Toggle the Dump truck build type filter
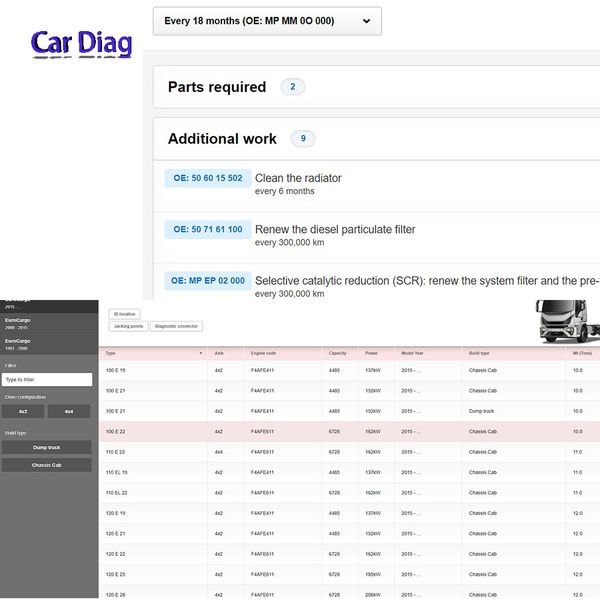This screenshot has height=600, width=600. [46, 448]
